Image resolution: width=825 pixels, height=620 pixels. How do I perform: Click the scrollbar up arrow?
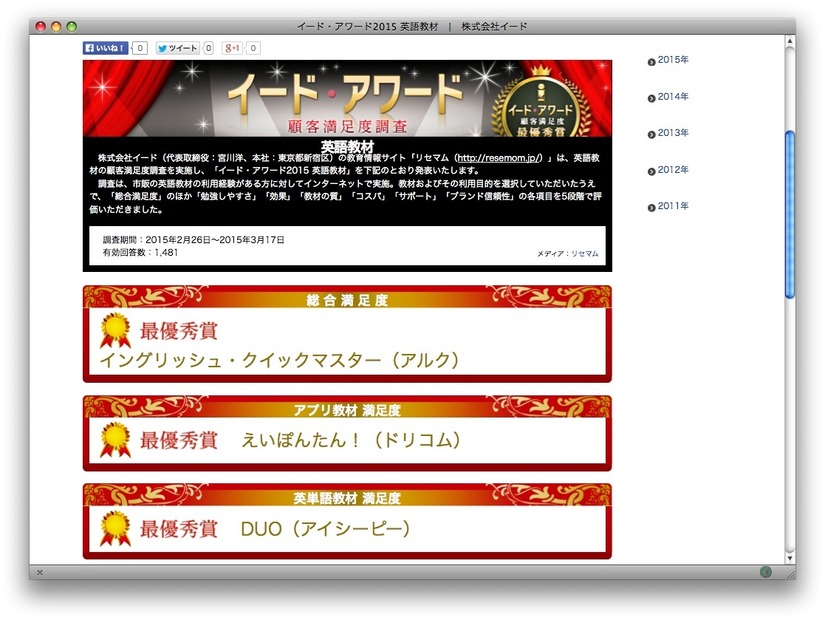pos(790,41)
